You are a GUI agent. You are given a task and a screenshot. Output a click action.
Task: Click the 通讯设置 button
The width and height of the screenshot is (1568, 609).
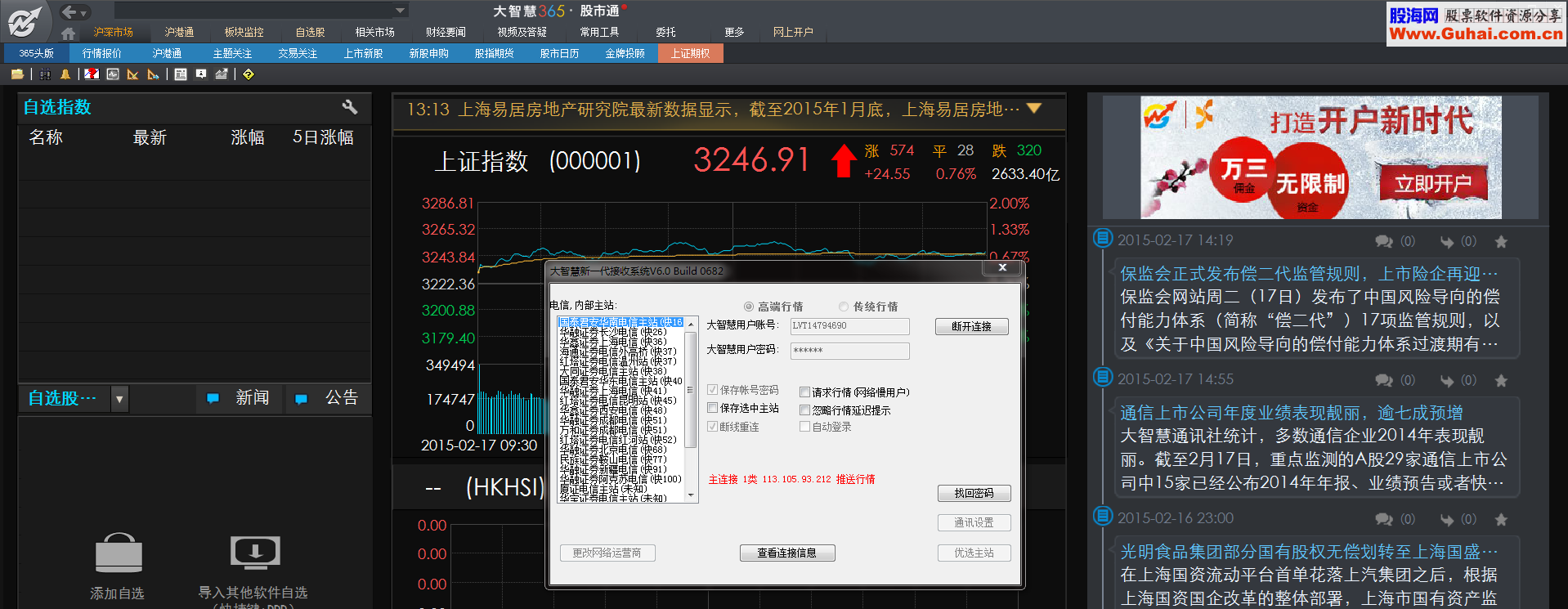[x=974, y=522]
